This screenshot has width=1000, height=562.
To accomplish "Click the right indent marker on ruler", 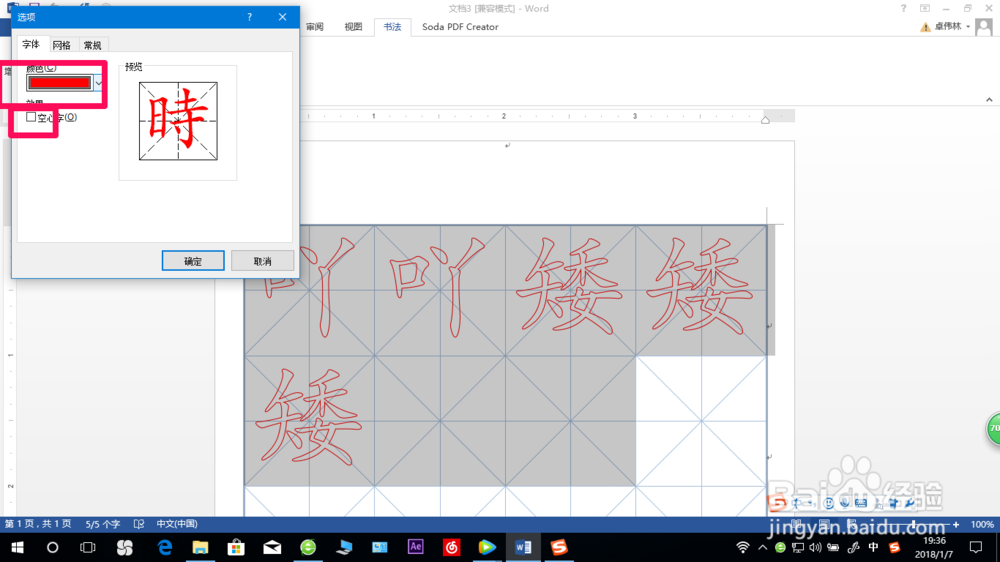I will [765, 120].
